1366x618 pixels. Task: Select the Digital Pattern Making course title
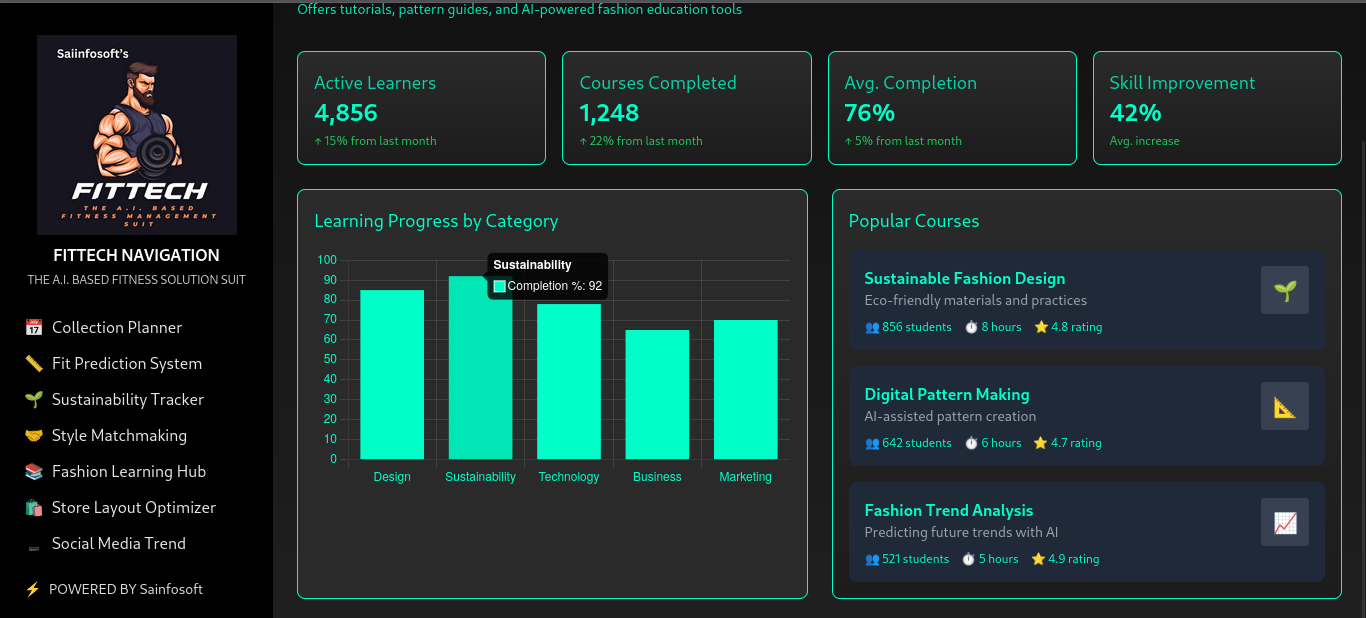pyautogui.click(x=946, y=395)
